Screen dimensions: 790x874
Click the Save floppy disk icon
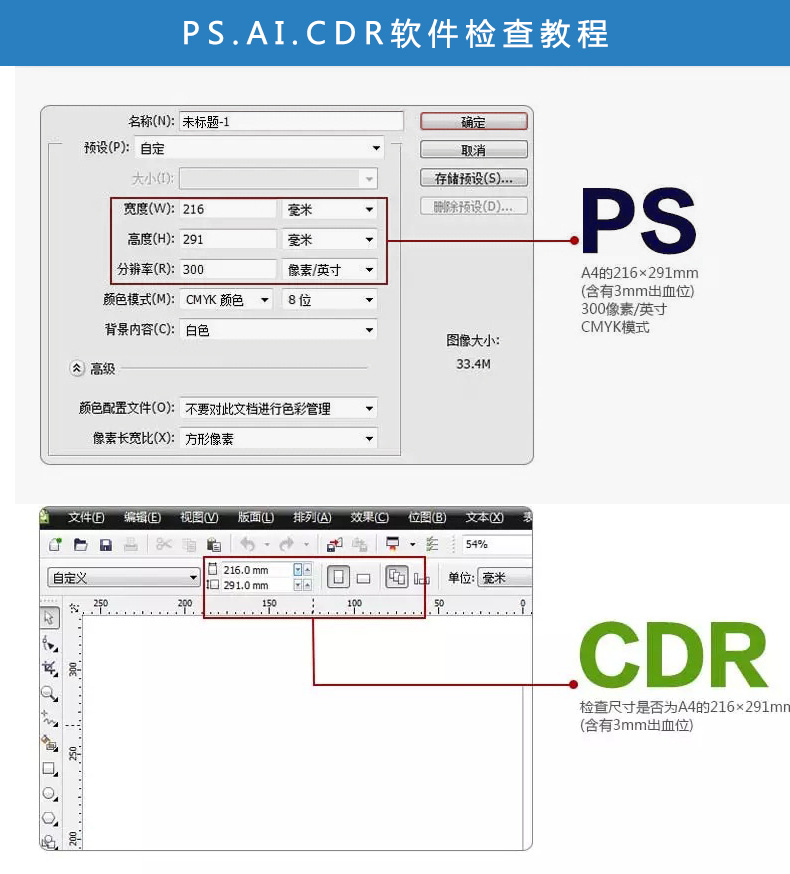point(106,545)
